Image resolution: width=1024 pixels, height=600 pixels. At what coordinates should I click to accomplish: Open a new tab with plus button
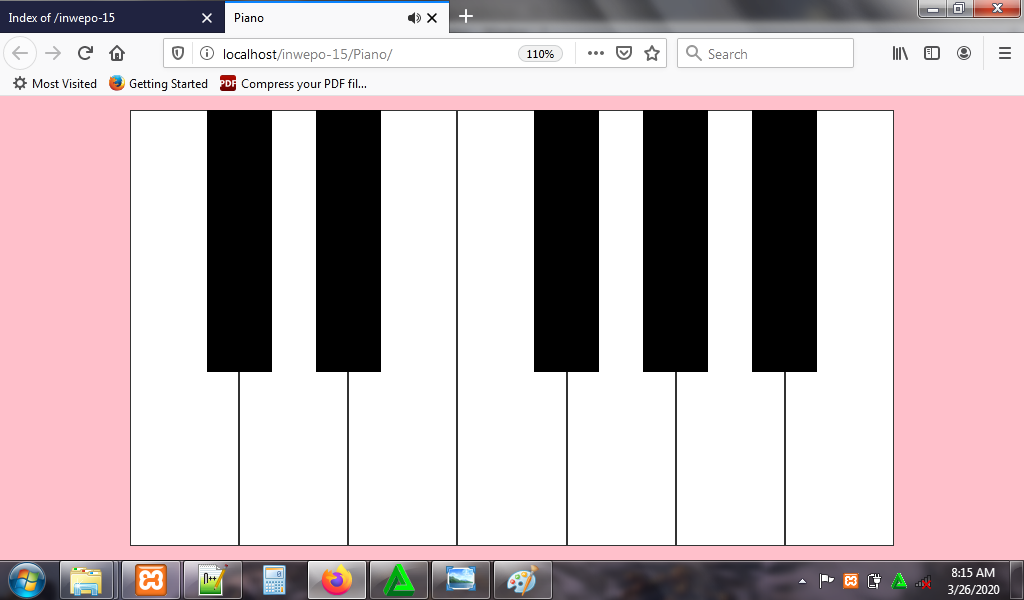466,16
